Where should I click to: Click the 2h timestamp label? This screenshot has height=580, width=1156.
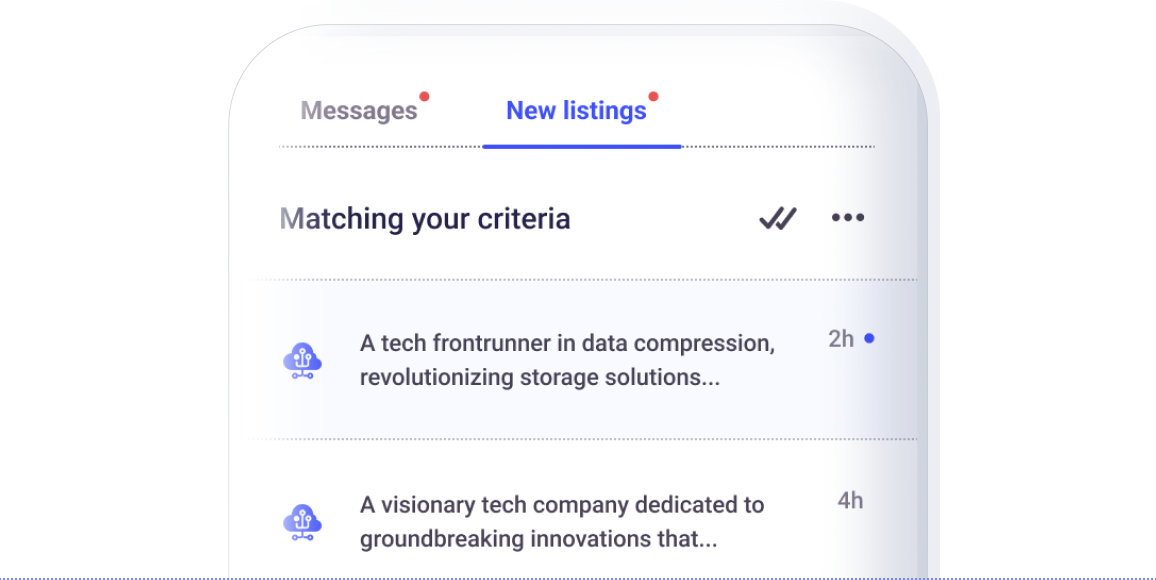pos(841,338)
